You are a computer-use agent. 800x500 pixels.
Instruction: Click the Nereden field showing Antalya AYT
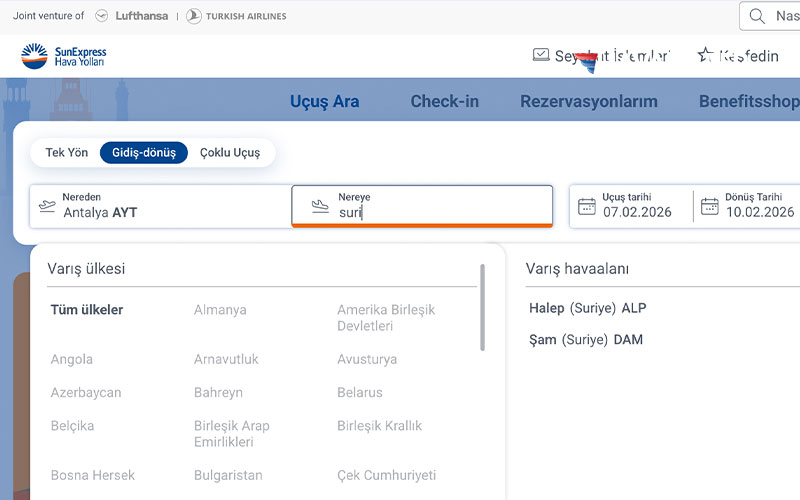coord(160,206)
